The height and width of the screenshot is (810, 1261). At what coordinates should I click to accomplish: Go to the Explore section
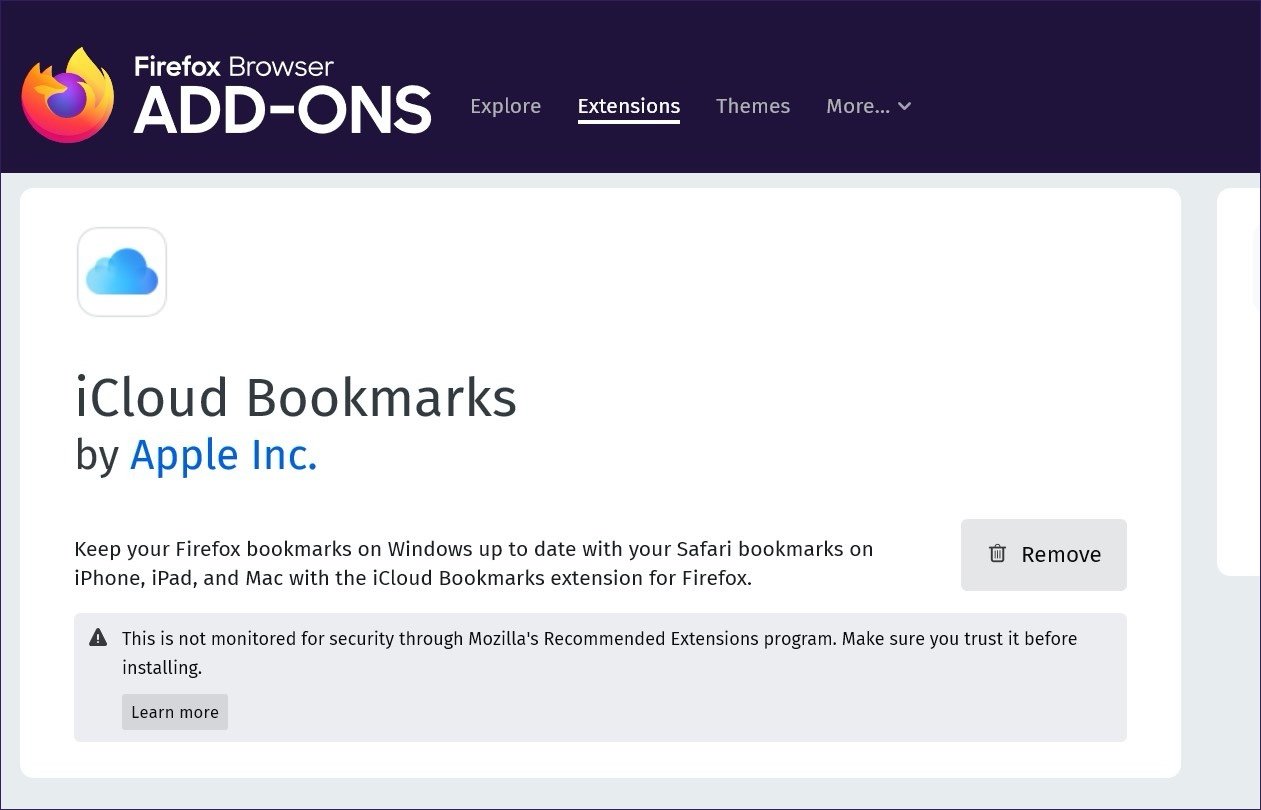coord(505,106)
